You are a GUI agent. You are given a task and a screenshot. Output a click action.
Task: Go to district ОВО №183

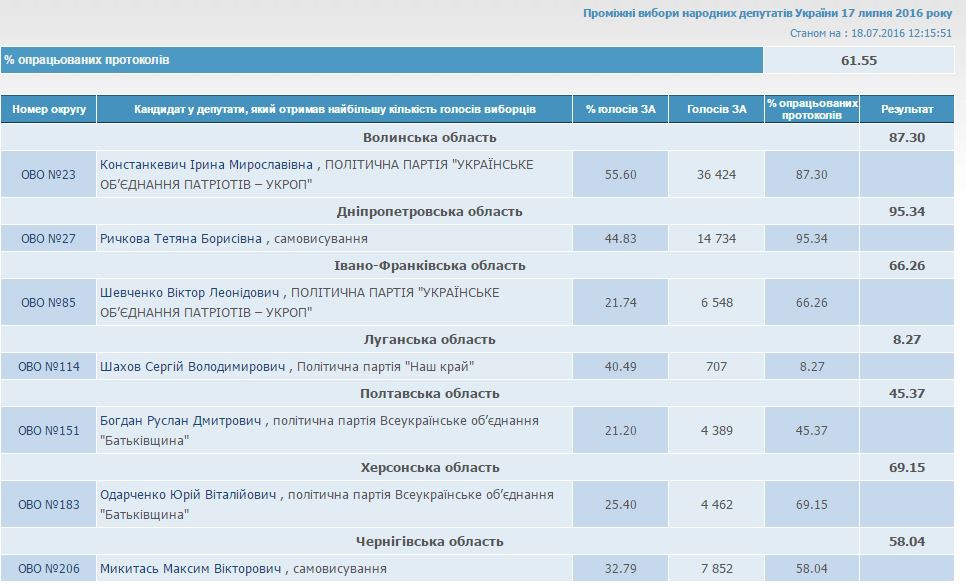point(48,505)
